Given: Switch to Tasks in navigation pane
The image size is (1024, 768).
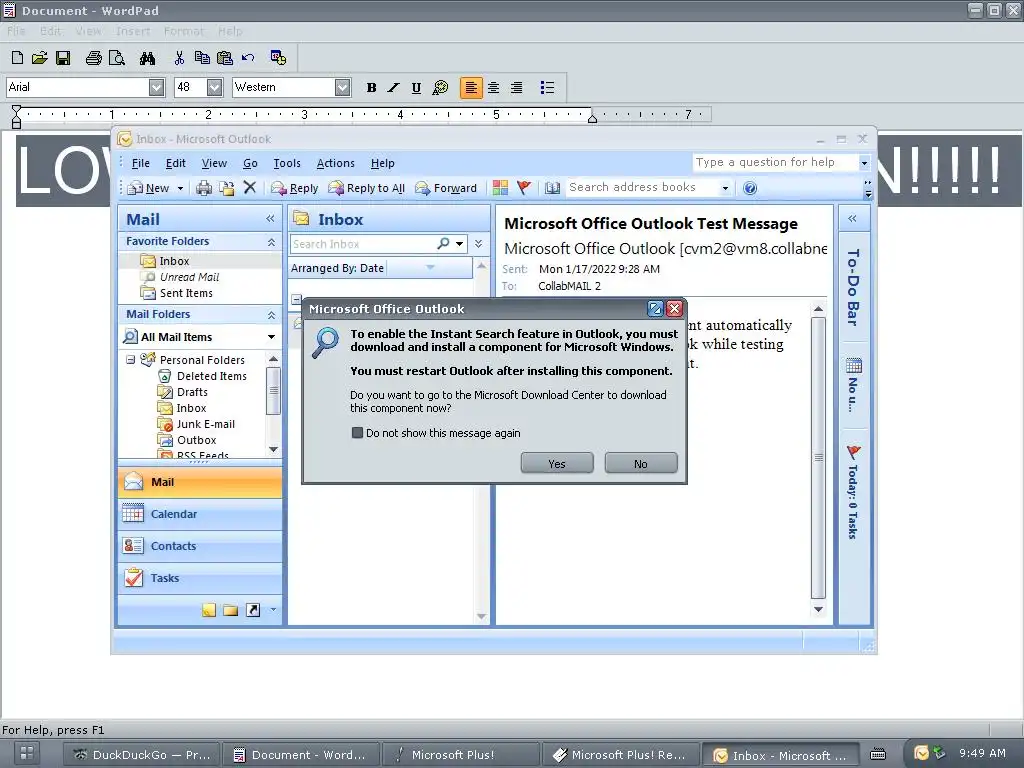Looking at the screenshot, I should (x=200, y=578).
